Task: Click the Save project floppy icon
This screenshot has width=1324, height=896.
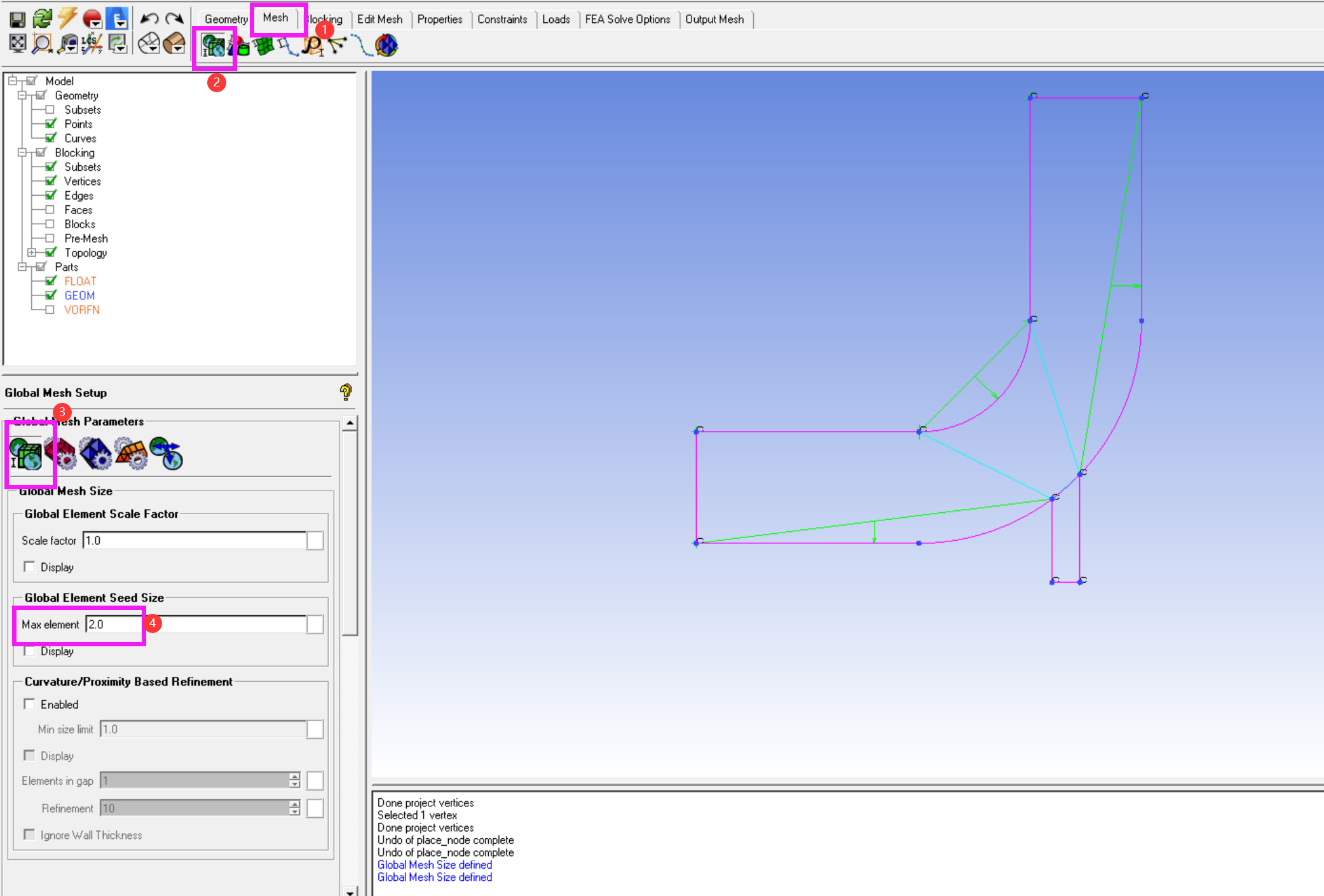Action: (x=17, y=19)
